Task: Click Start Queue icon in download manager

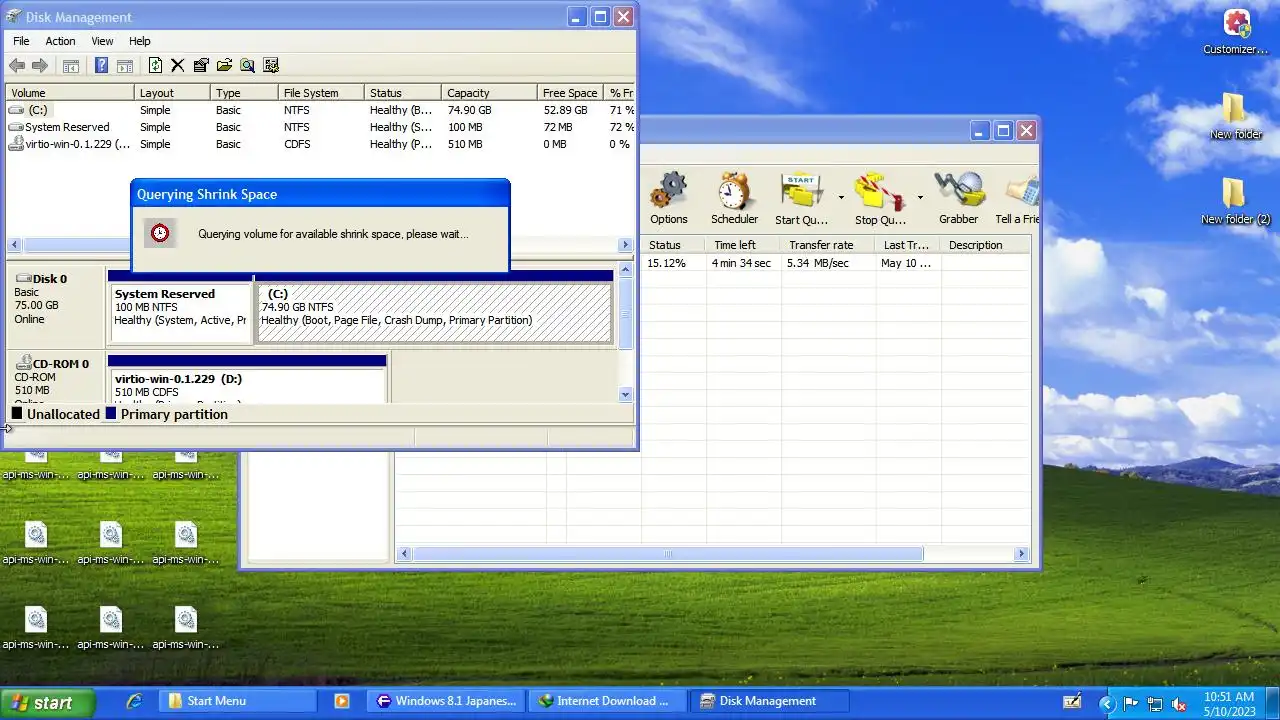Action: point(802,198)
